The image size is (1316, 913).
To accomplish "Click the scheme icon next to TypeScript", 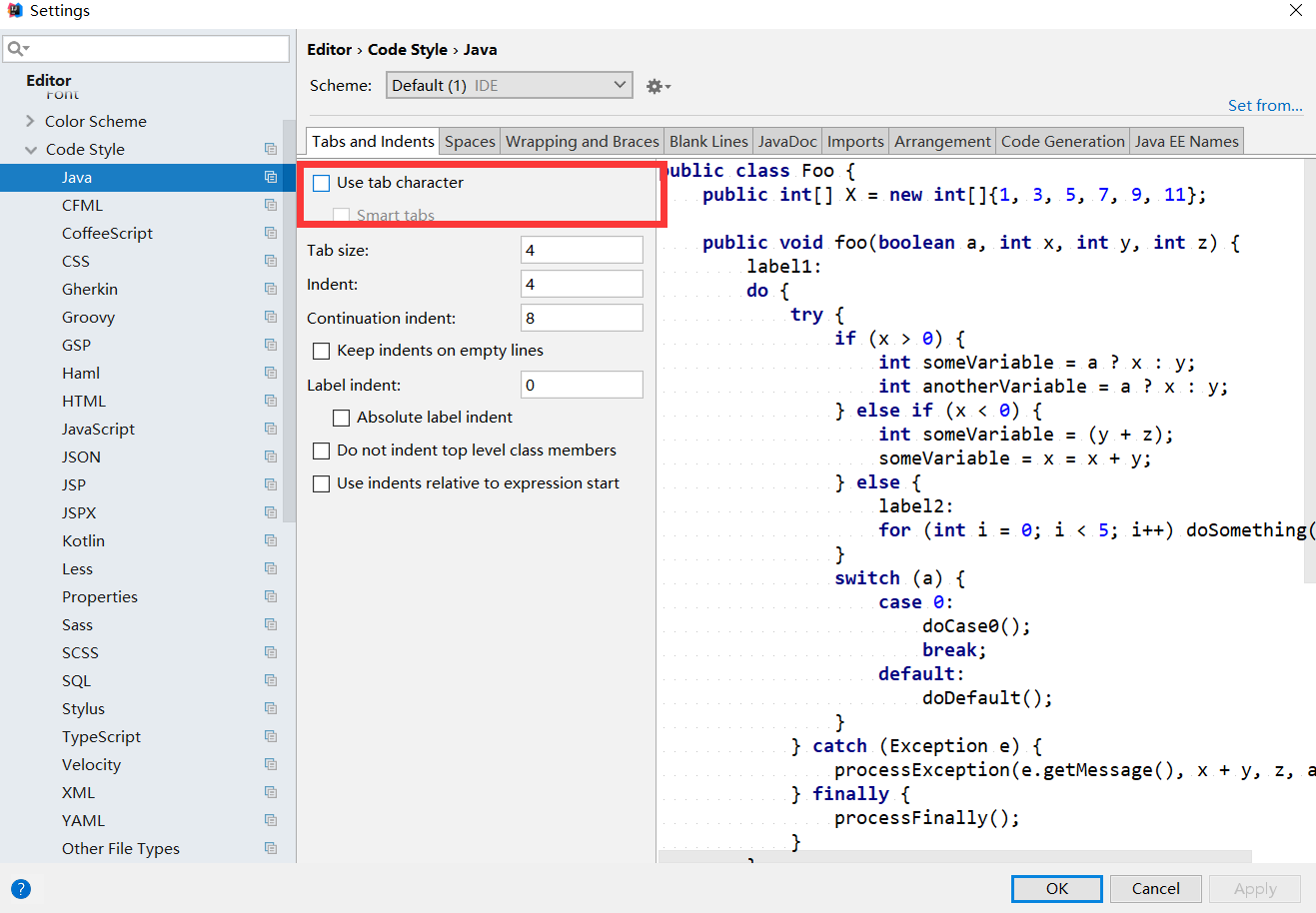I will pyautogui.click(x=271, y=736).
